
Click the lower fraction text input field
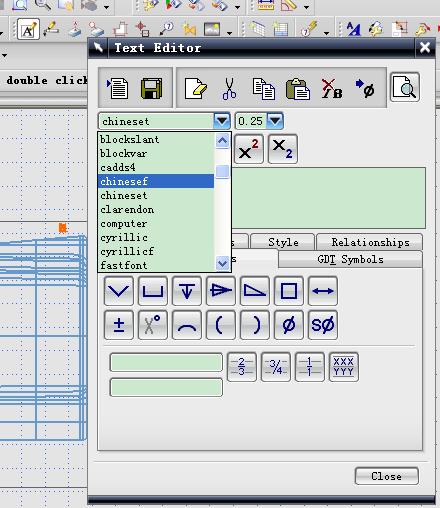pos(166,387)
